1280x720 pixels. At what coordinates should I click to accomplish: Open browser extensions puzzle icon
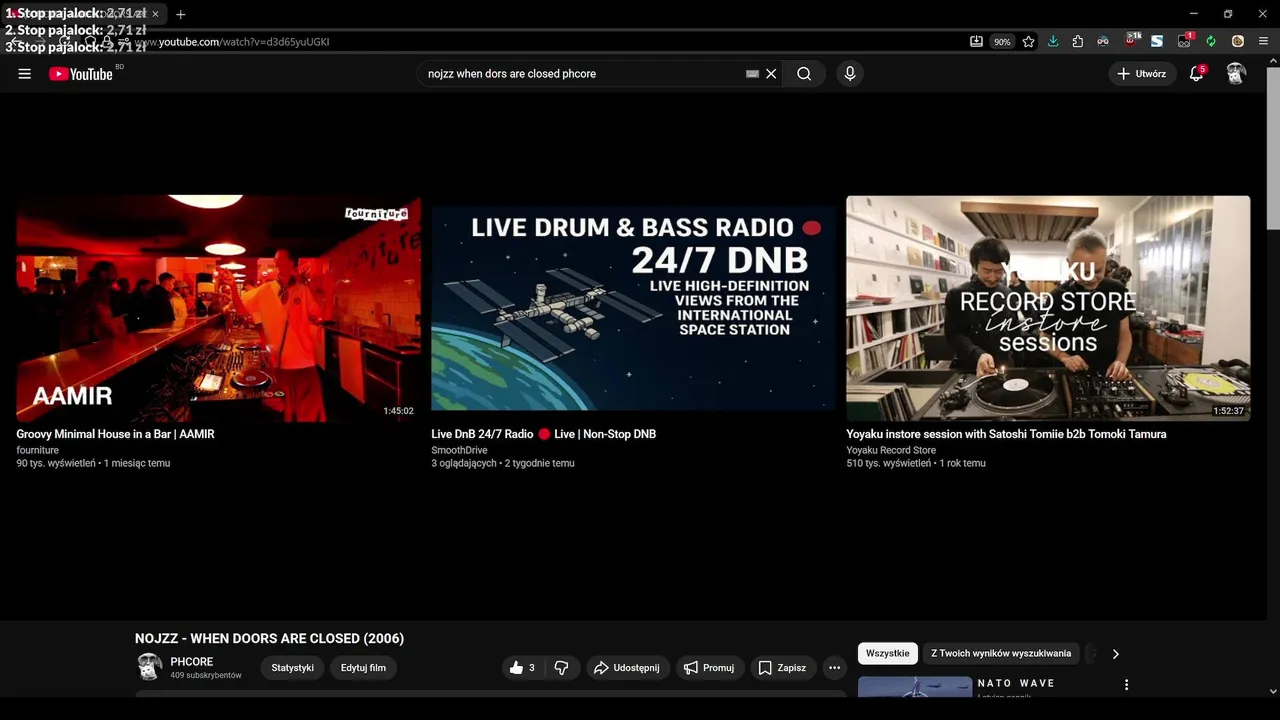click(1077, 42)
